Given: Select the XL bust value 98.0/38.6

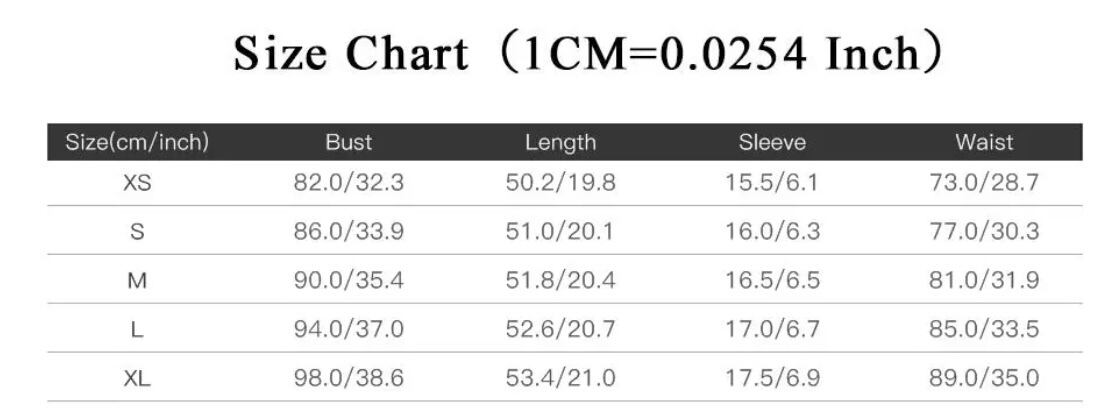Looking at the screenshot, I should [x=349, y=379].
